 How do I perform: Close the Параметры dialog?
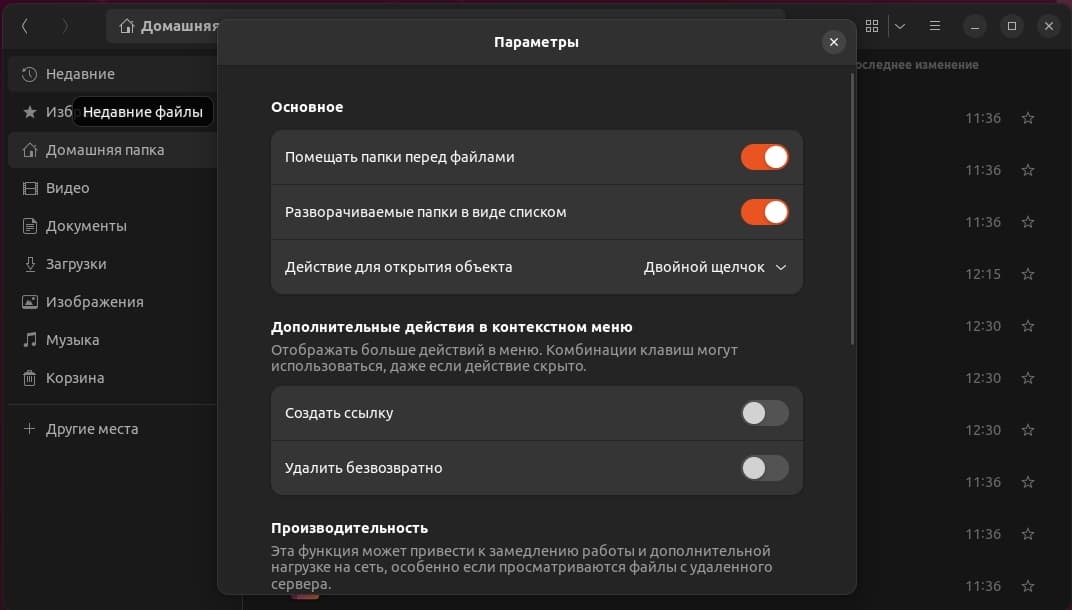tap(833, 42)
